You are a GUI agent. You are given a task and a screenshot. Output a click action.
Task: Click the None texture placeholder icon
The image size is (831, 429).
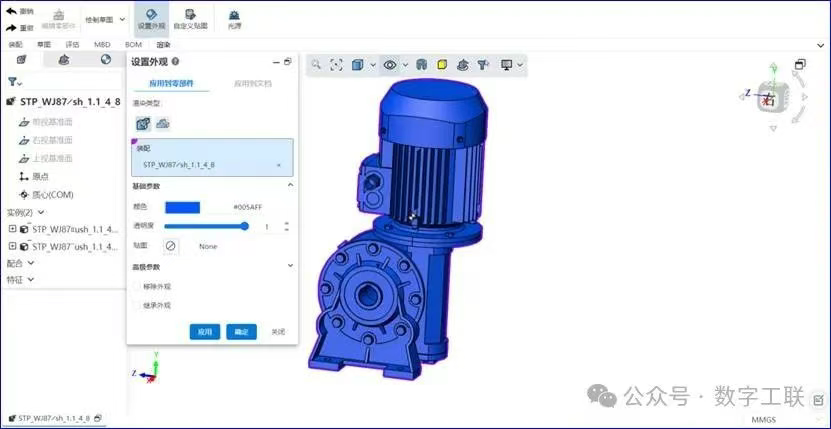pyautogui.click(x=170, y=246)
